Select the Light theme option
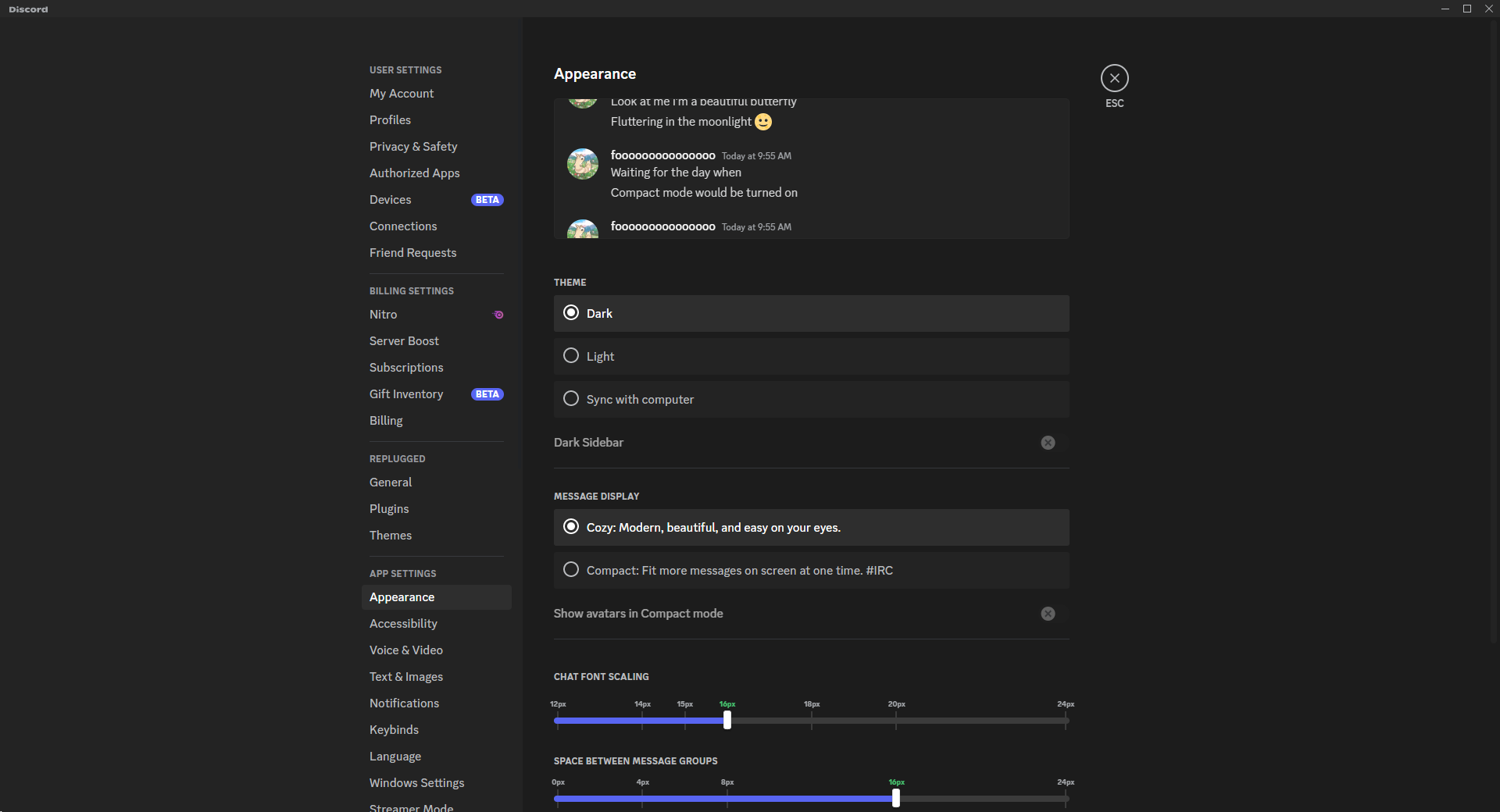Screen dimensions: 1500x812 point(811,356)
